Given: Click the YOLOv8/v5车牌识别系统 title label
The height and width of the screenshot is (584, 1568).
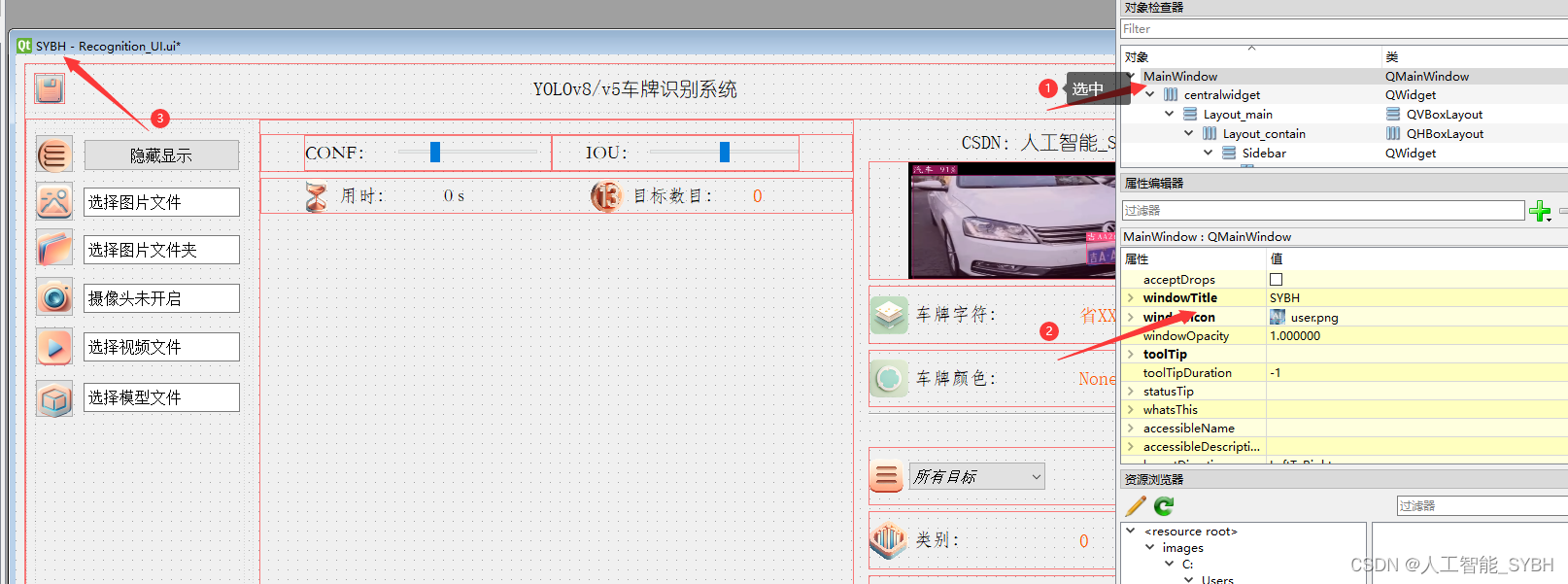Looking at the screenshot, I should coord(635,89).
